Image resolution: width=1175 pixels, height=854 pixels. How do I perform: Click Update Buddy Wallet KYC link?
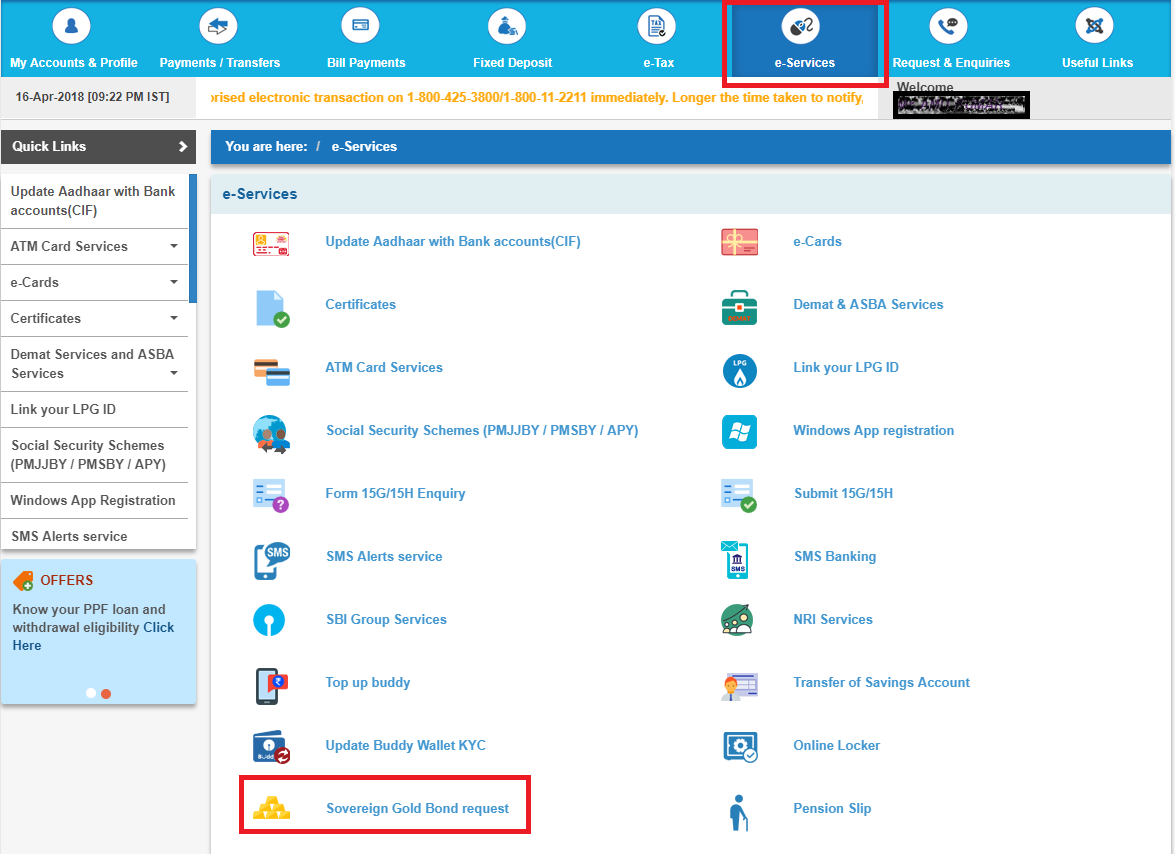pos(405,745)
